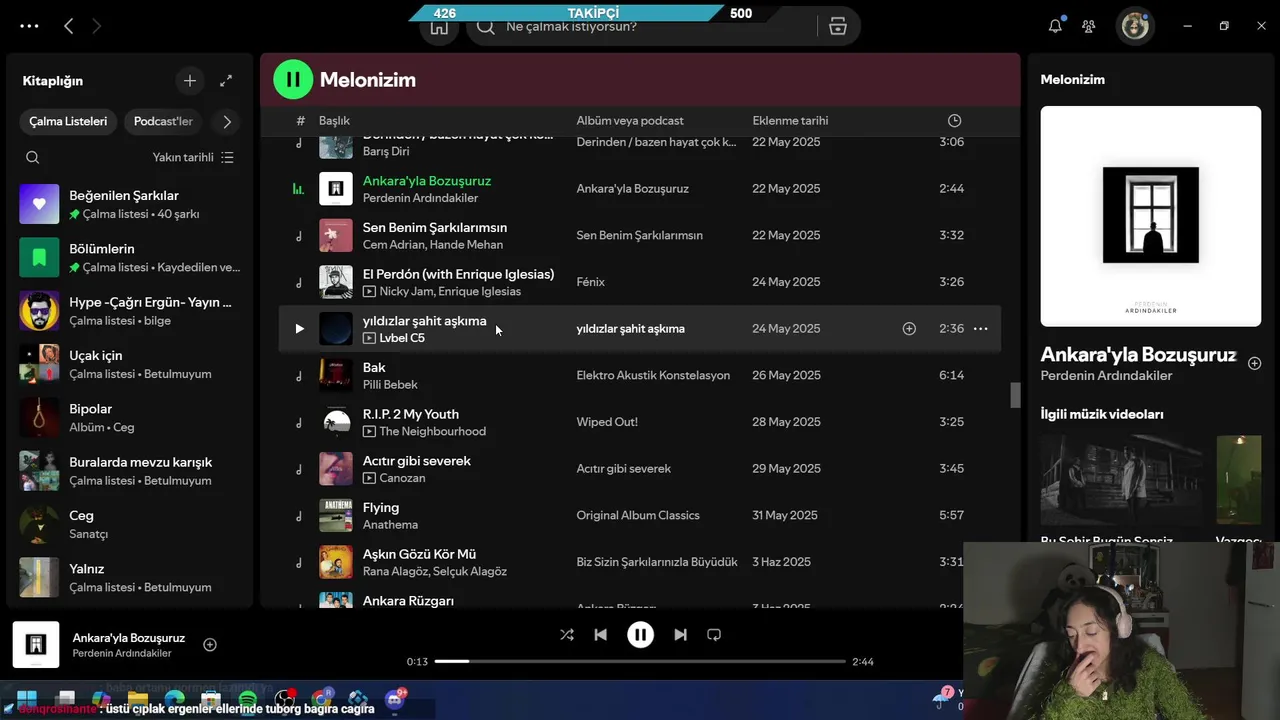Open the Yalnız playlist
This screenshot has width=1280, height=720.
[130, 577]
